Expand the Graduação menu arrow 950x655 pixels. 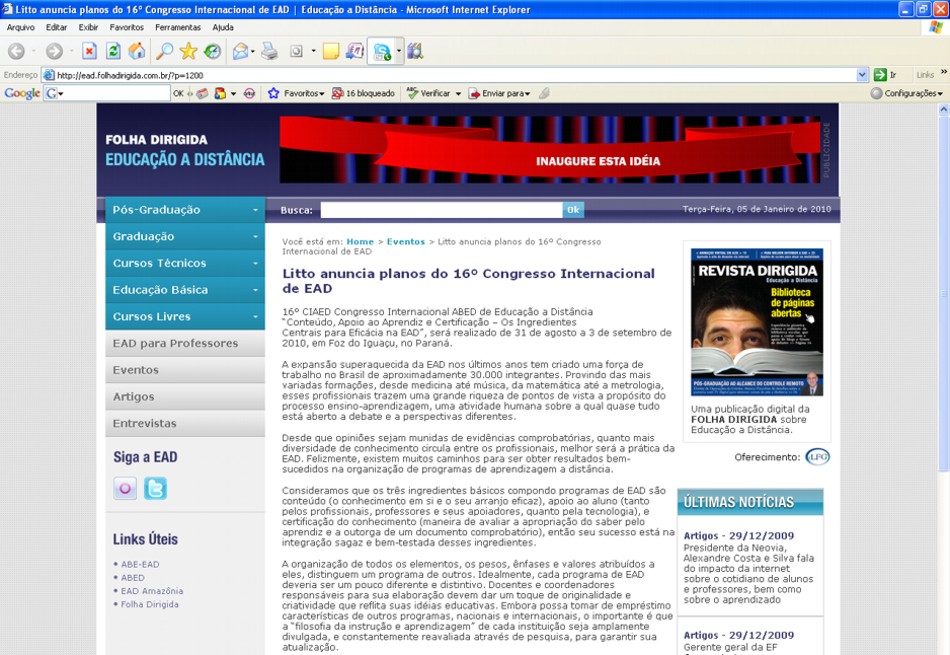click(x=255, y=237)
